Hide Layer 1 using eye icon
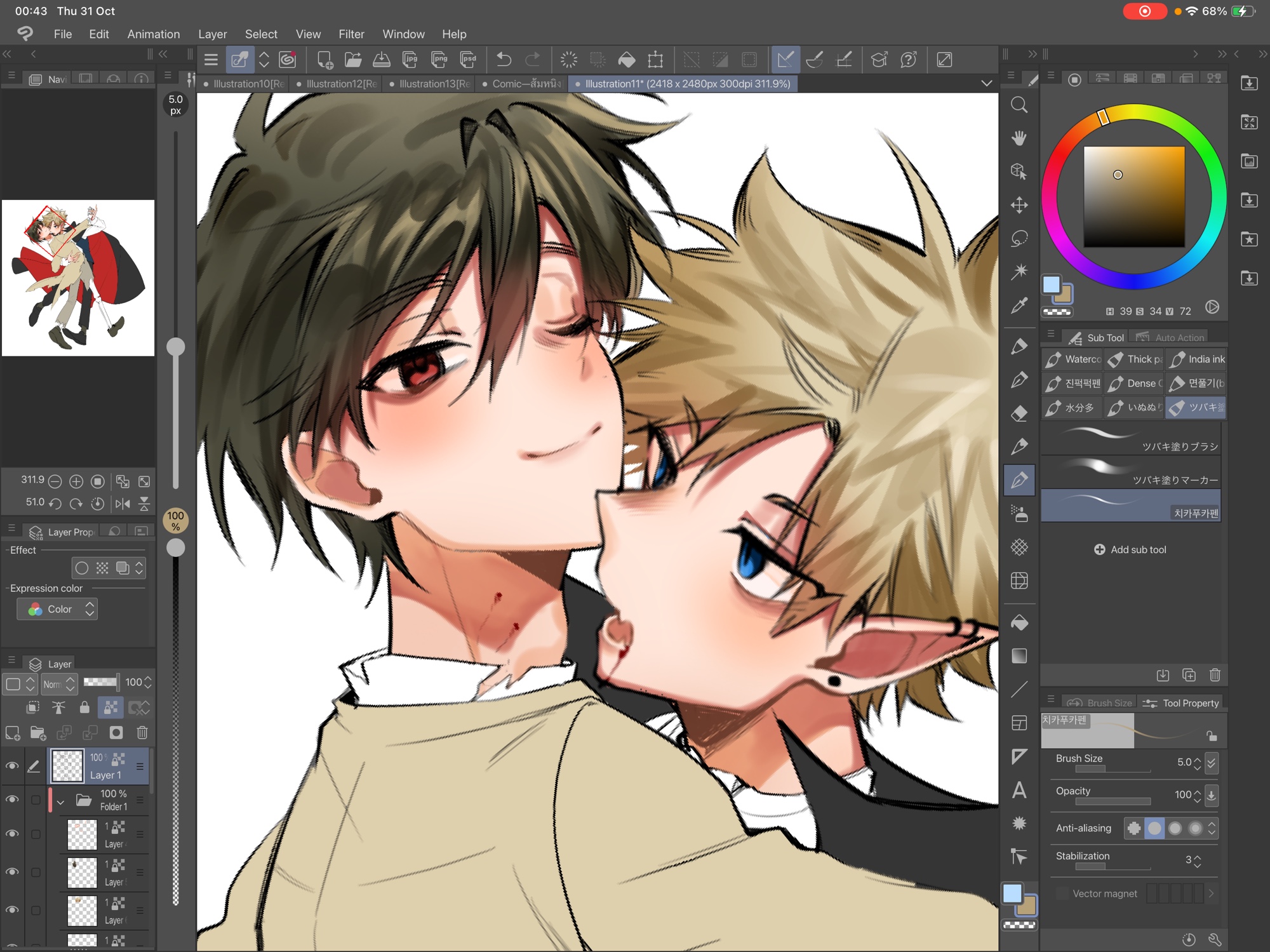The width and height of the screenshot is (1270, 952). click(11, 766)
